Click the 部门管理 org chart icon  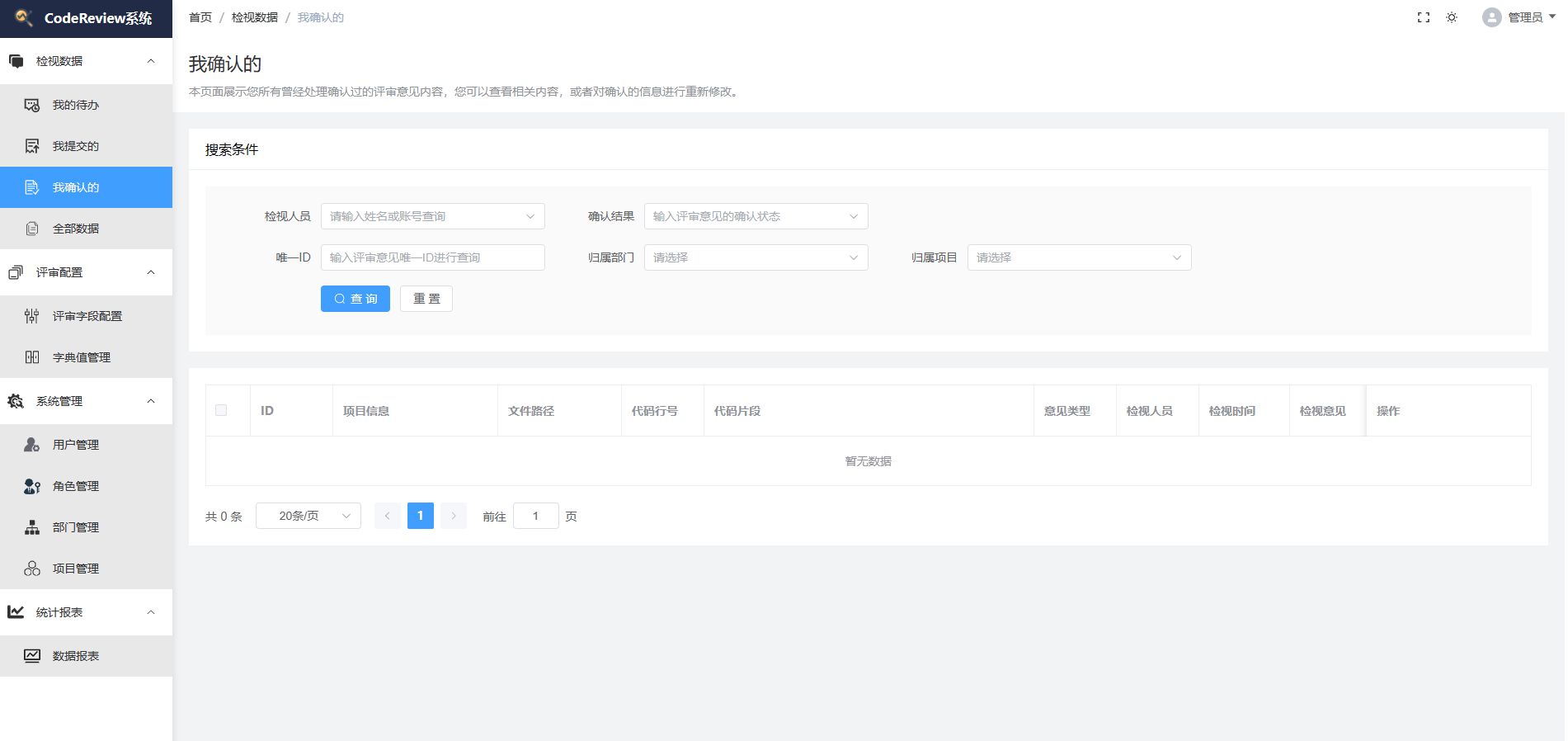(x=32, y=527)
